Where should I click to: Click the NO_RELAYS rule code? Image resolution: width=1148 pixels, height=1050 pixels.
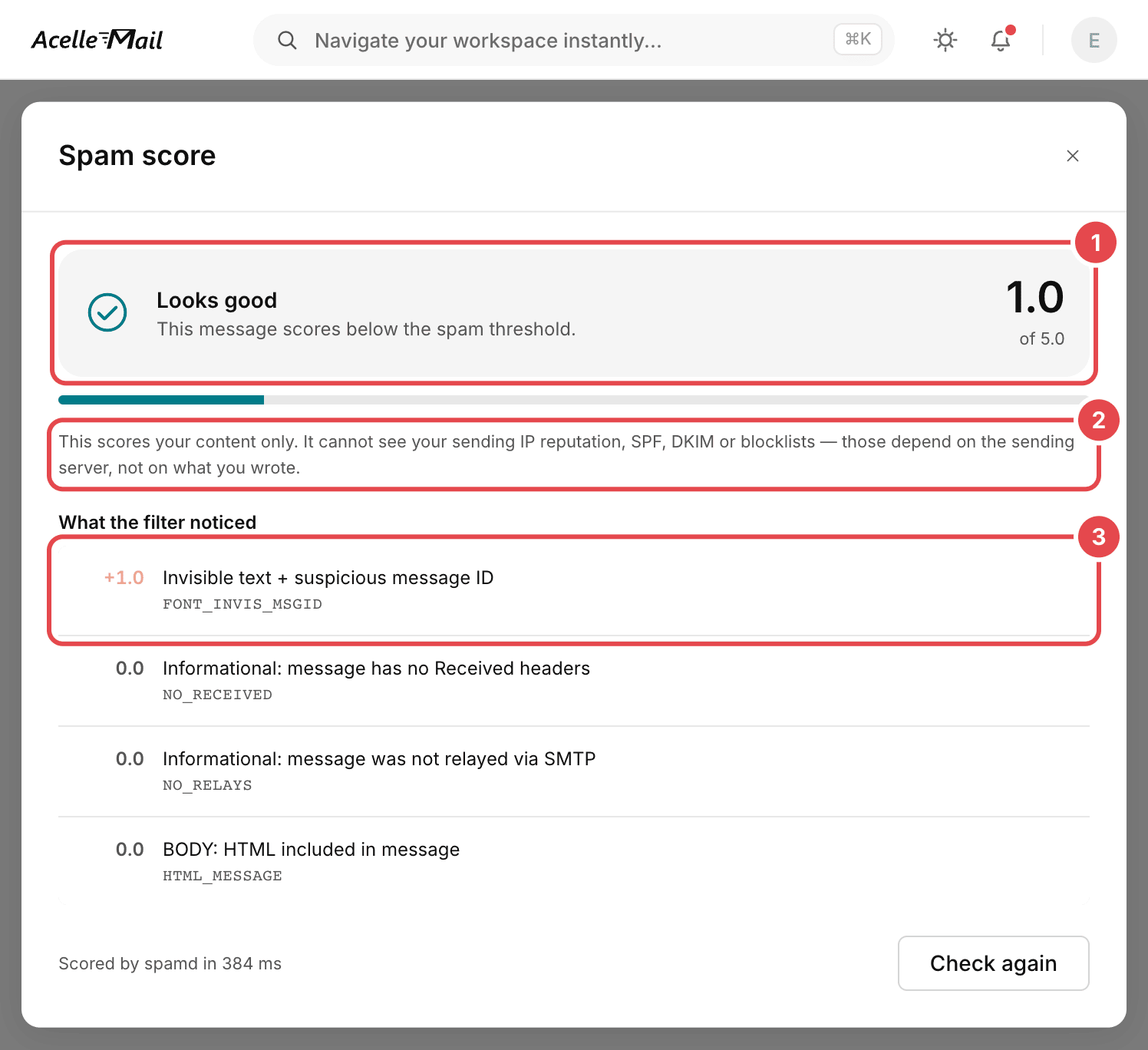coord(207,785)
